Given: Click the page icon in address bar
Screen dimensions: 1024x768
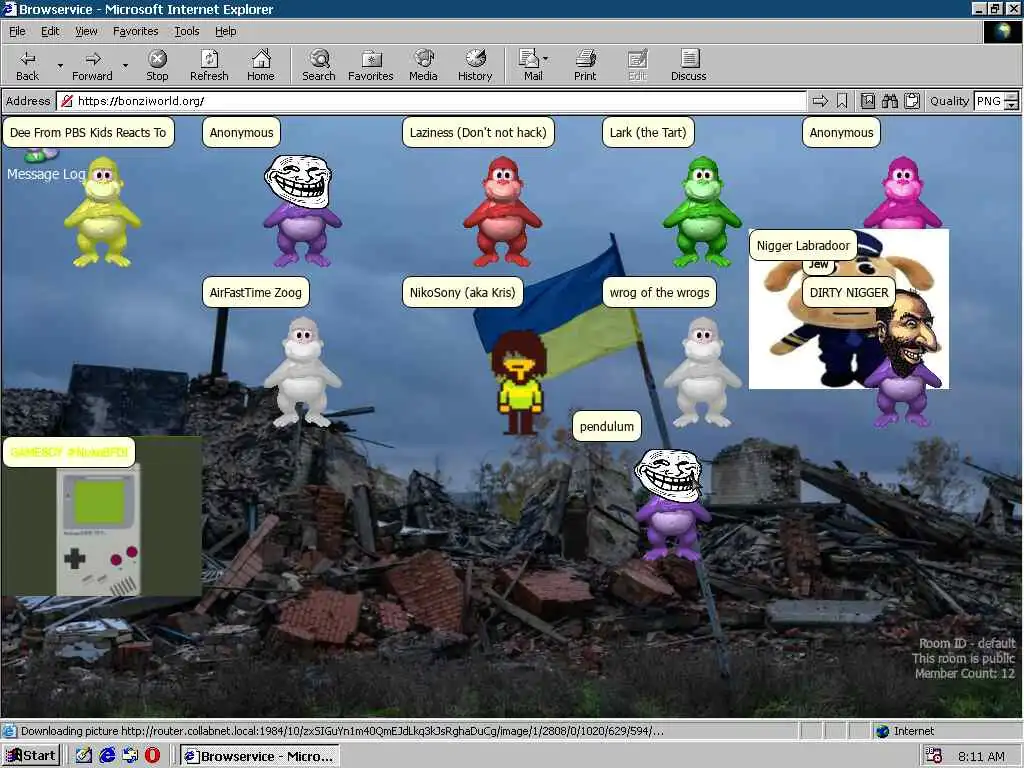Looking at the screenshot, I should point(66,101).
